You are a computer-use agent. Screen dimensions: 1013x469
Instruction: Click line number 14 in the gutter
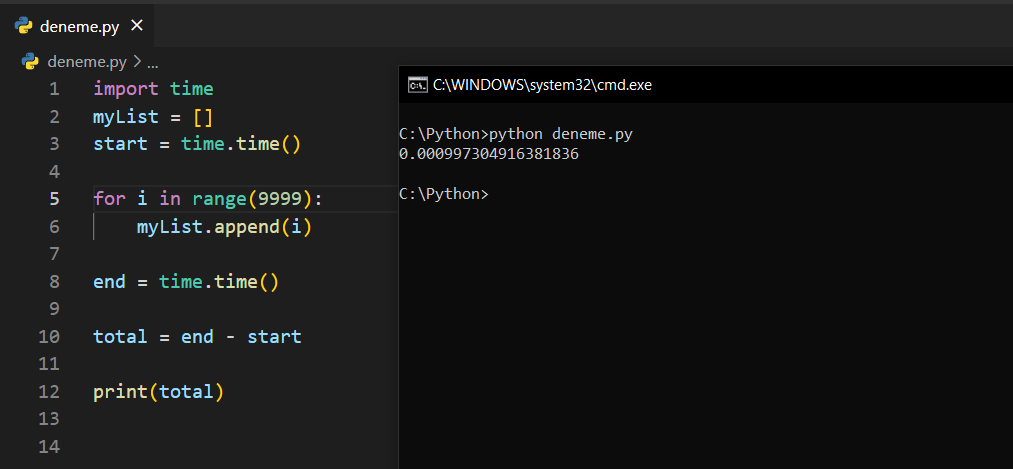coord(49,446)
